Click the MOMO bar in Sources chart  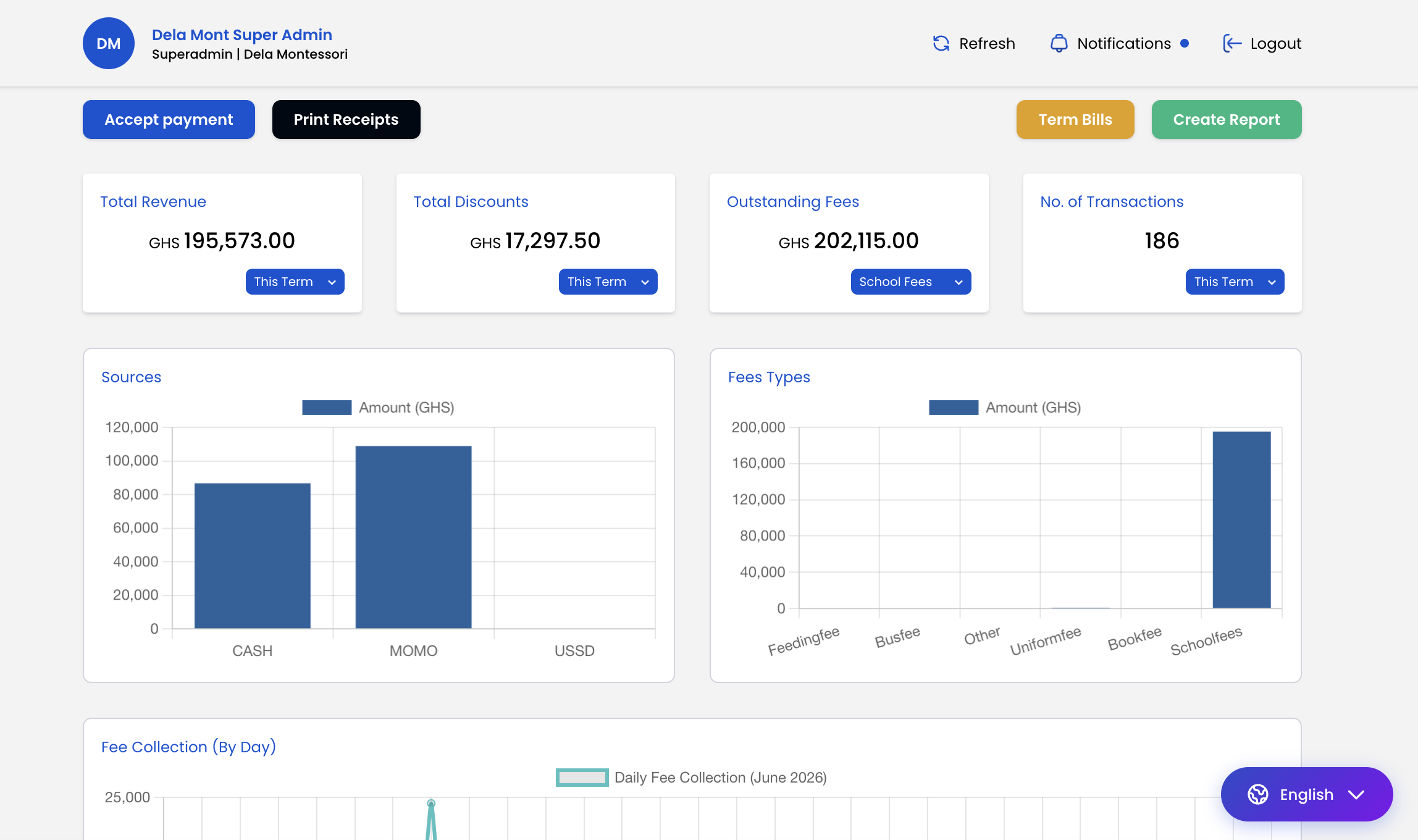(414, 537)
